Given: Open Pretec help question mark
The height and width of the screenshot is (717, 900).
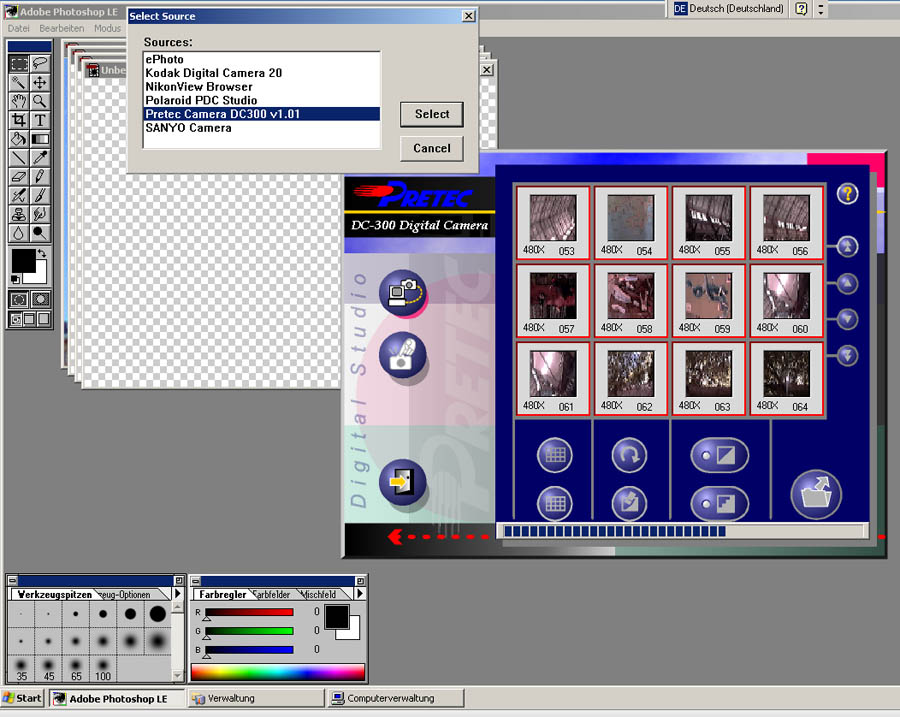Looking at the screenshot, I should [x=847, y=194].
